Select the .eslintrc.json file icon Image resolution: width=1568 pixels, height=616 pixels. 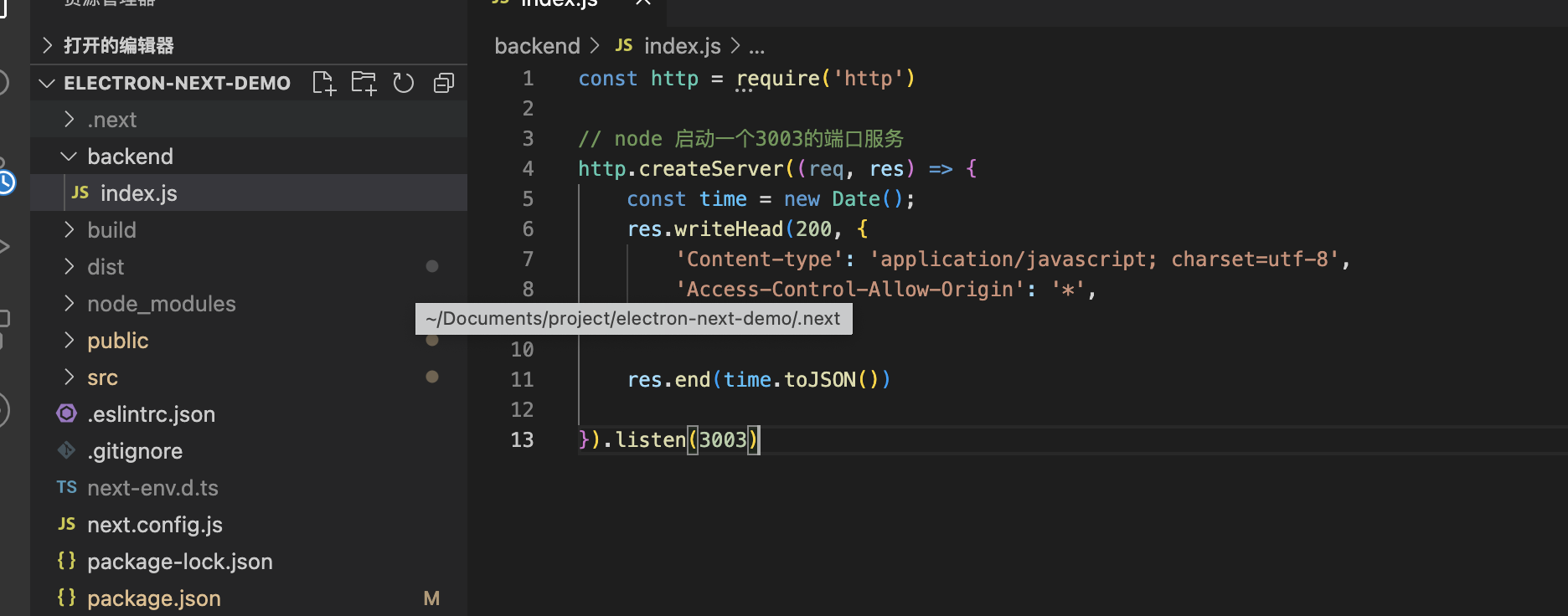coord(67,413)
